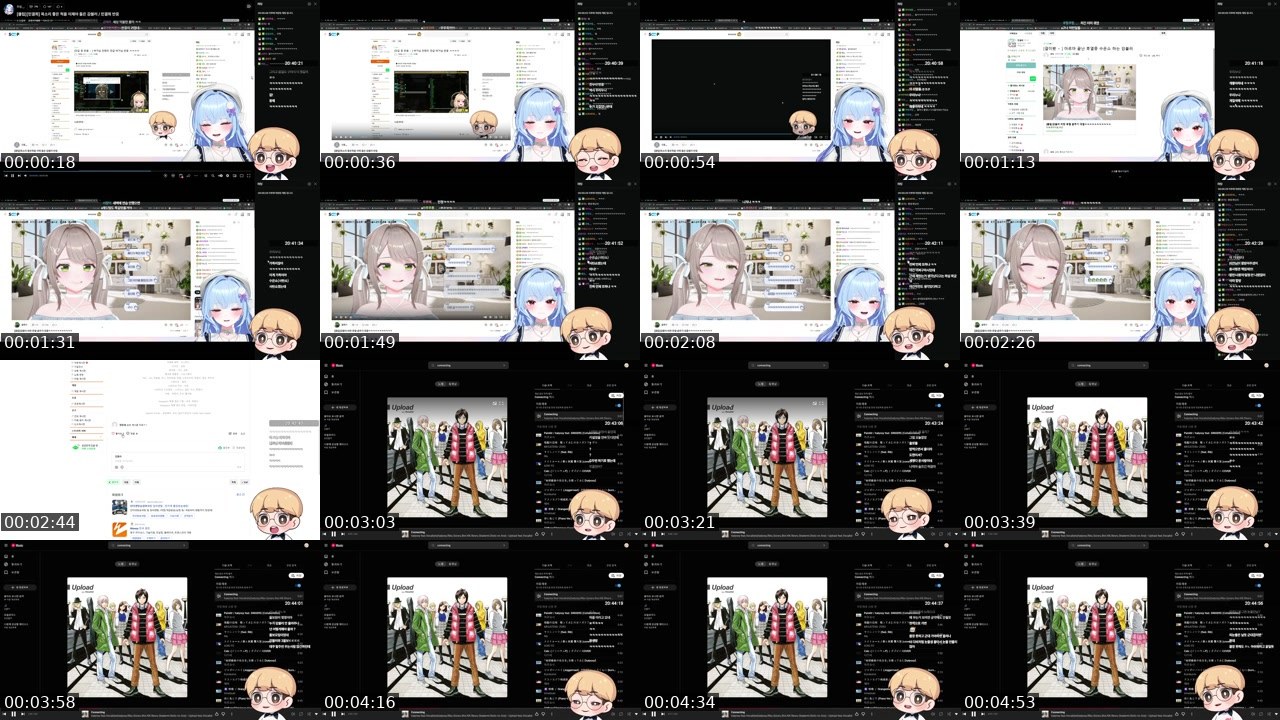The width and height of the screenshot is (1280, 720).
Task: Select the thumbnail at 00:00:36
Action: (x=480, y=90)
